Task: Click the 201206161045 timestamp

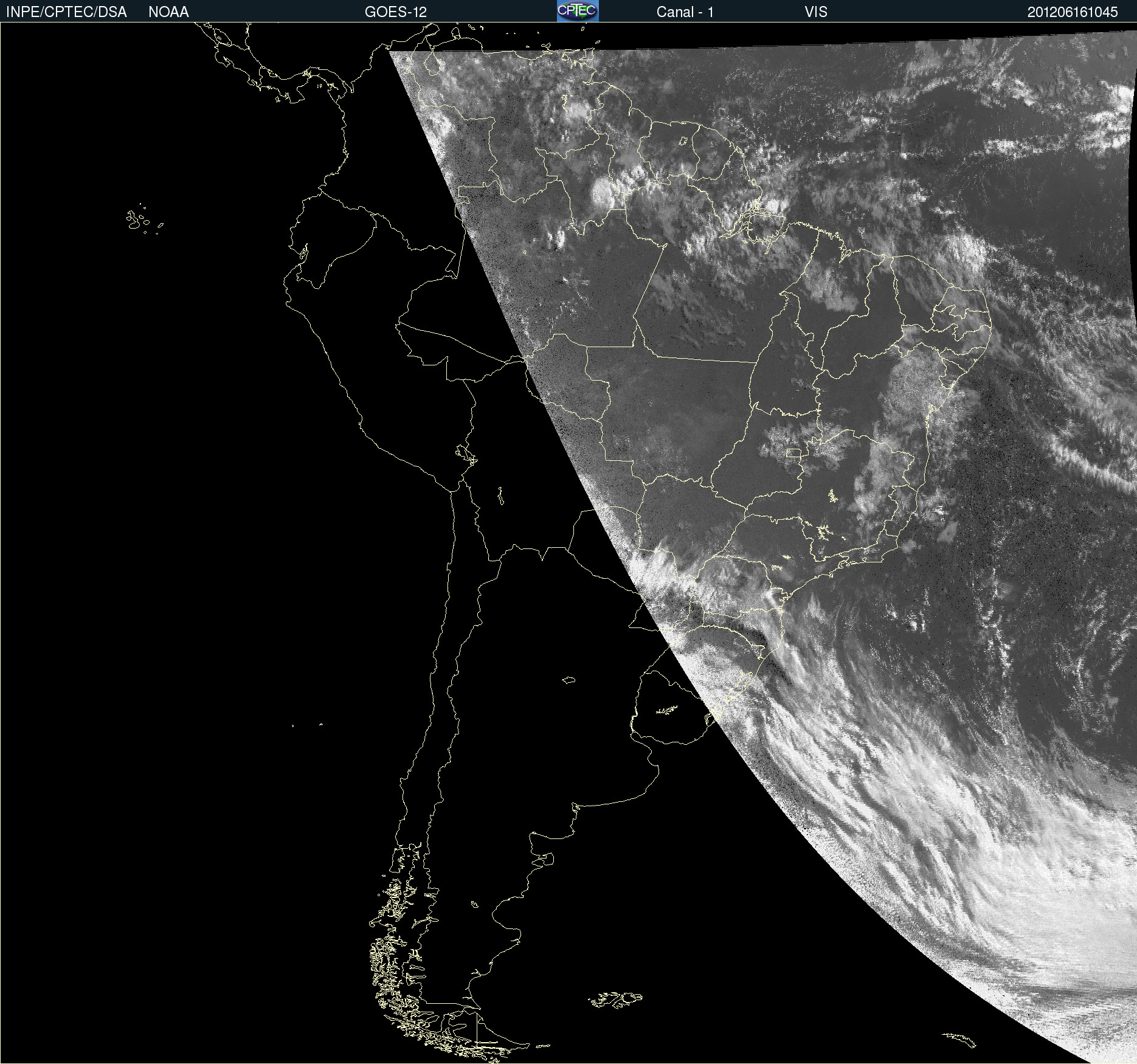Action: (x=1073, y=12)
